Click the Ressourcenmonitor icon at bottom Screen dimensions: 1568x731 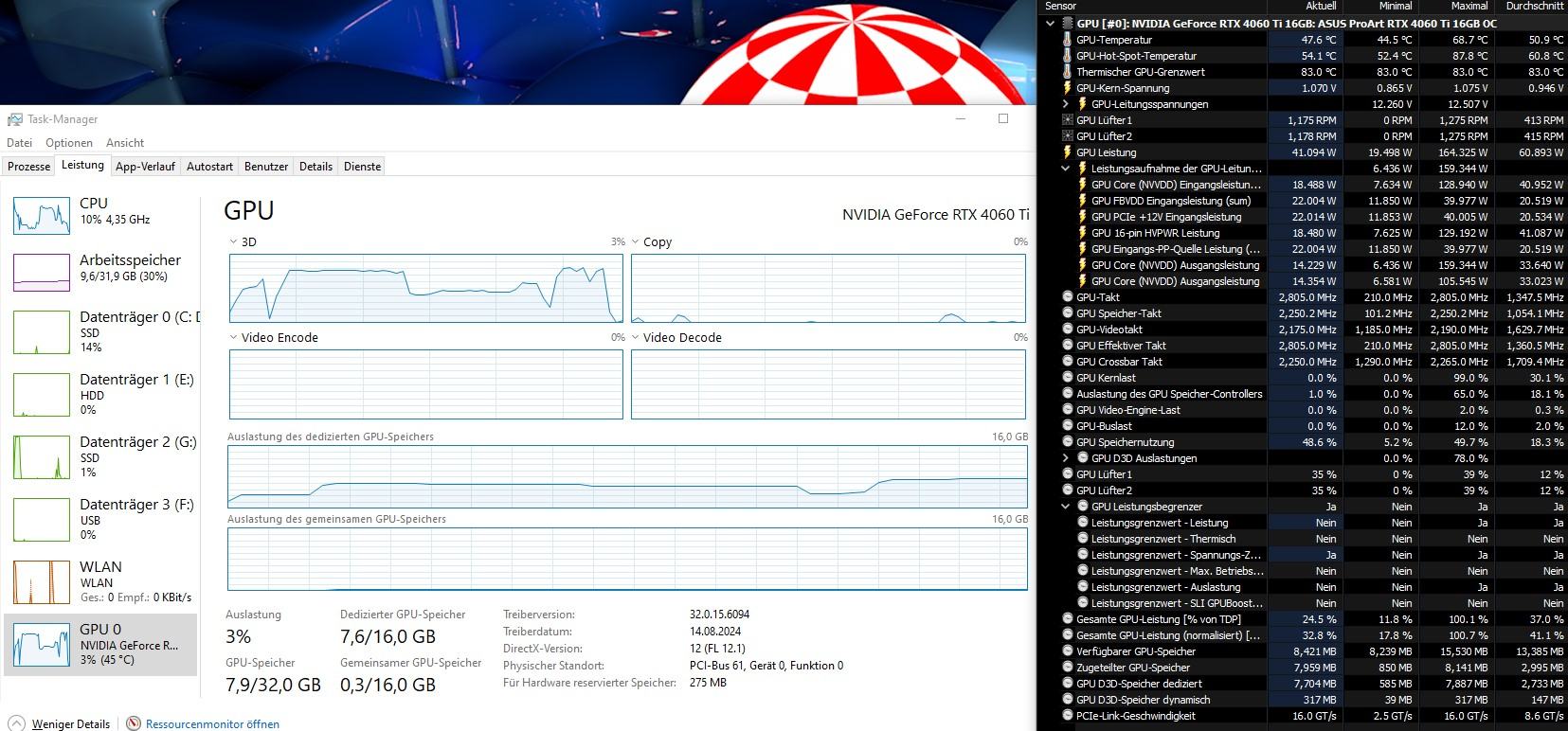click(x=134, y=724)
